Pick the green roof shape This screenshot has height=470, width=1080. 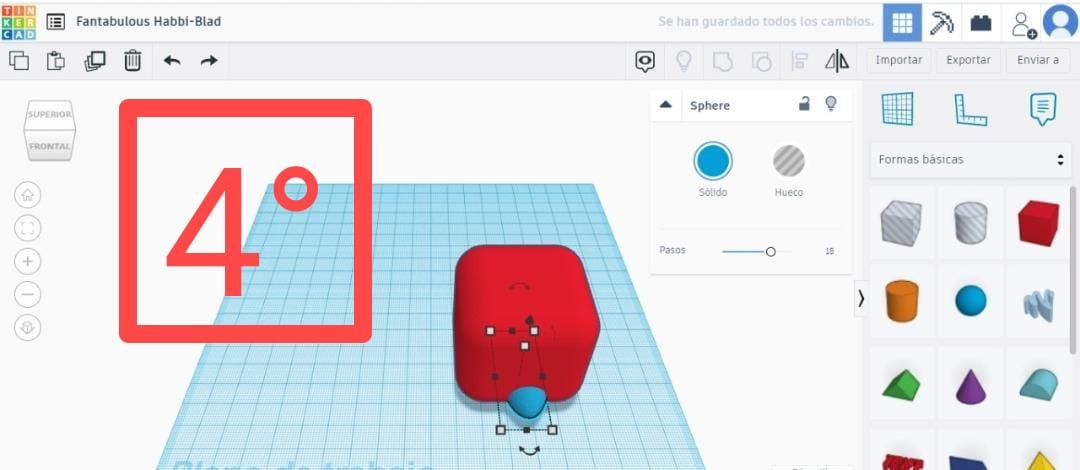pos(902,384)
